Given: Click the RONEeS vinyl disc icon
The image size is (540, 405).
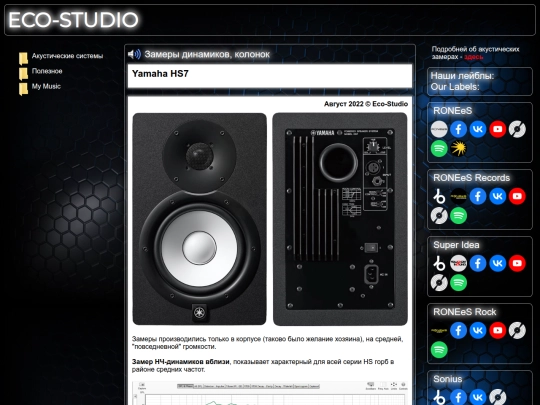Looking at the screenshot, I should click(517, 129).
